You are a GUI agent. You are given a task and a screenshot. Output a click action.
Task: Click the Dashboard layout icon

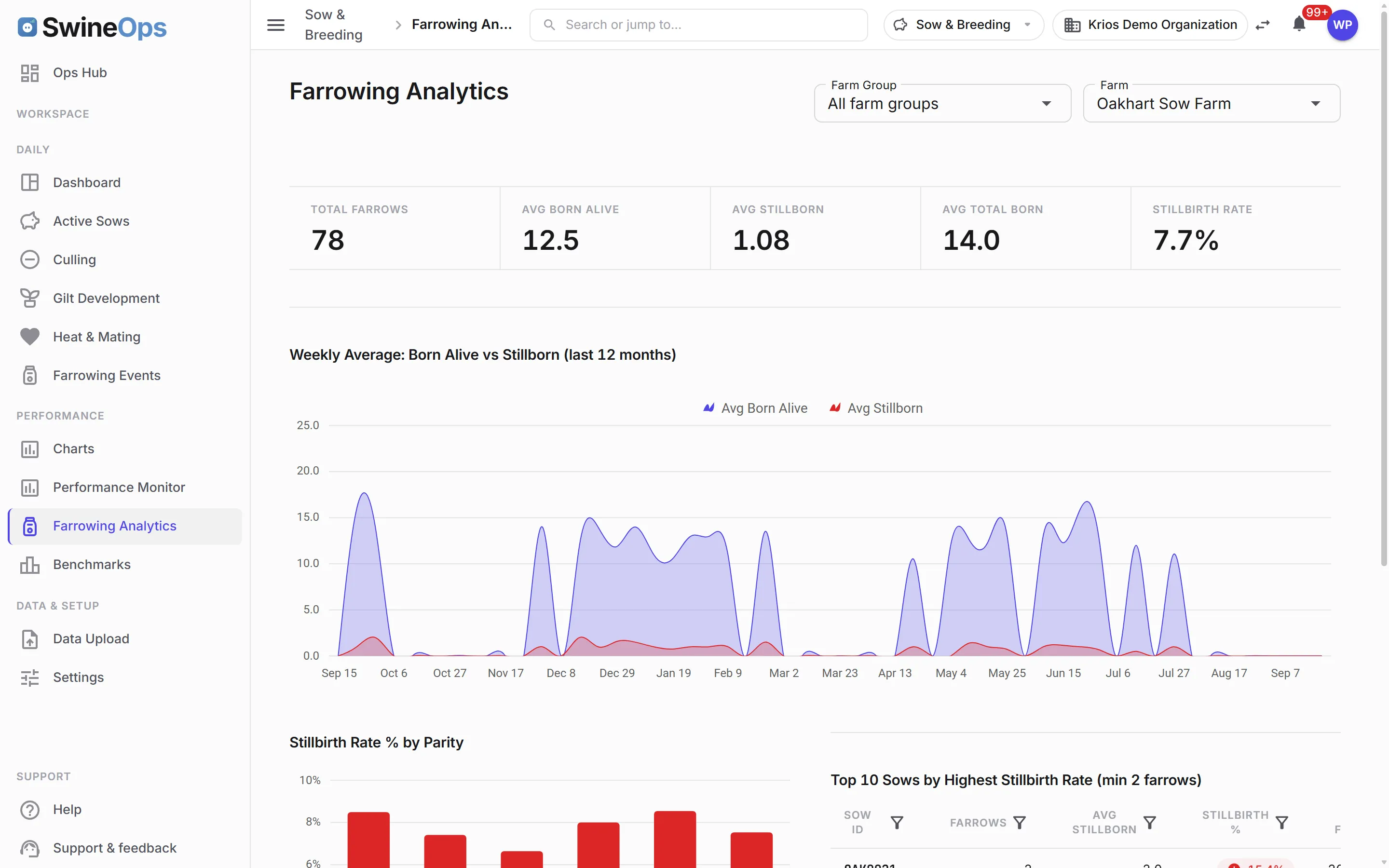click(30, 183)
